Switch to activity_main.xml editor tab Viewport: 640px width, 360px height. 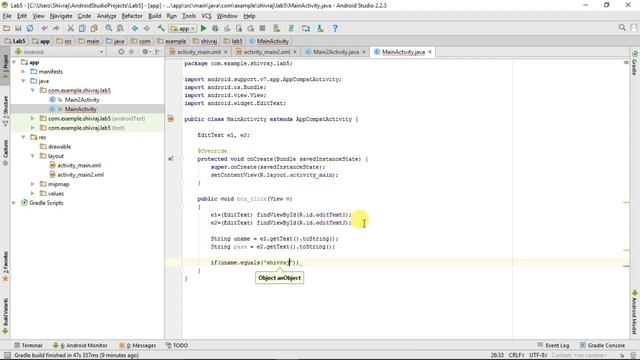coord(198,52)
